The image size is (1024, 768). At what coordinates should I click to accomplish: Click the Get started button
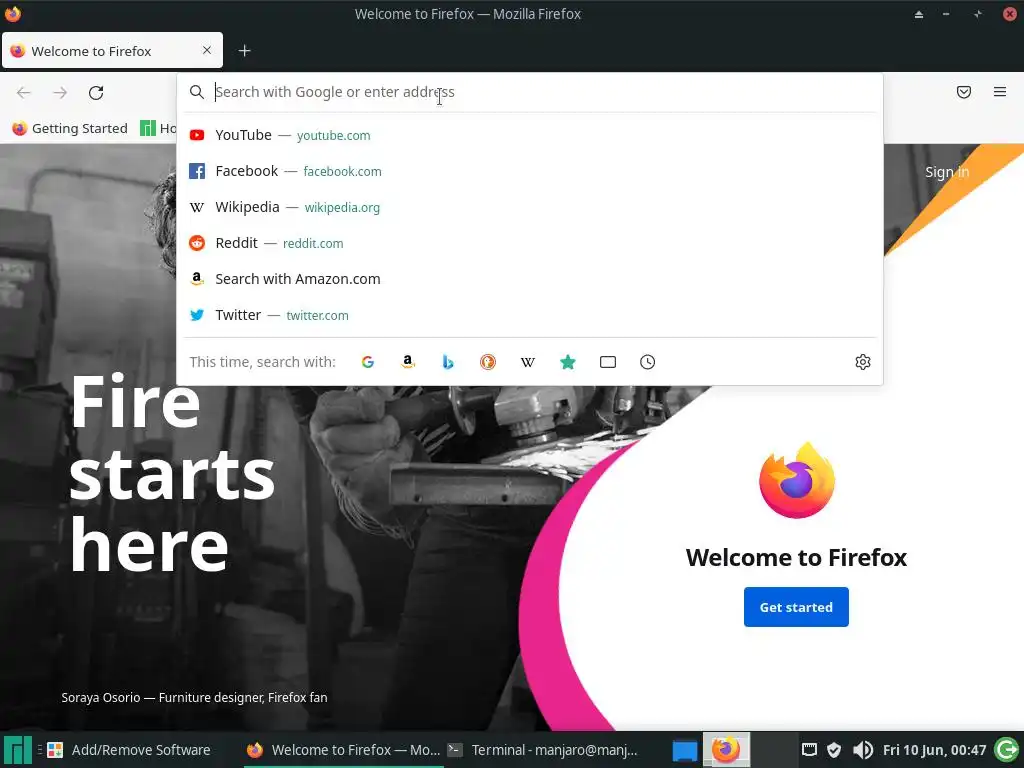tap(796, 607)
